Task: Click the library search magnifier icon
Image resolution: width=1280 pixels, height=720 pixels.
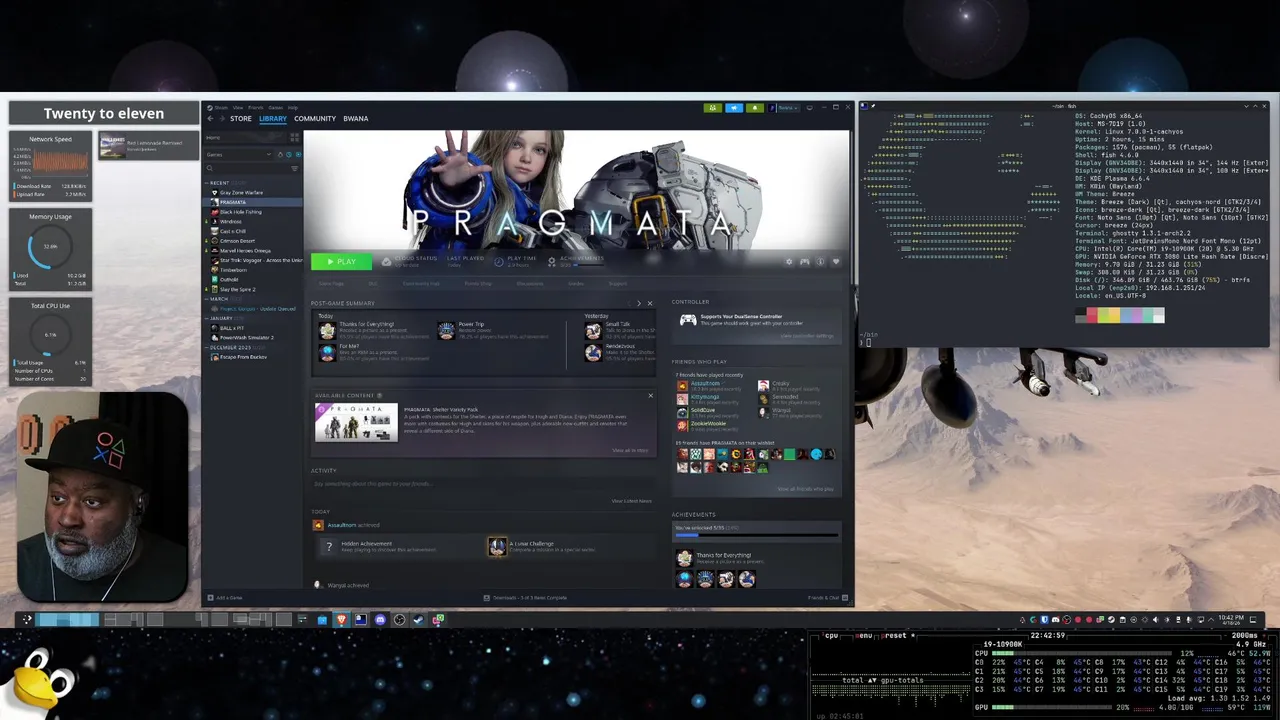Action: [x=210, y=168]
